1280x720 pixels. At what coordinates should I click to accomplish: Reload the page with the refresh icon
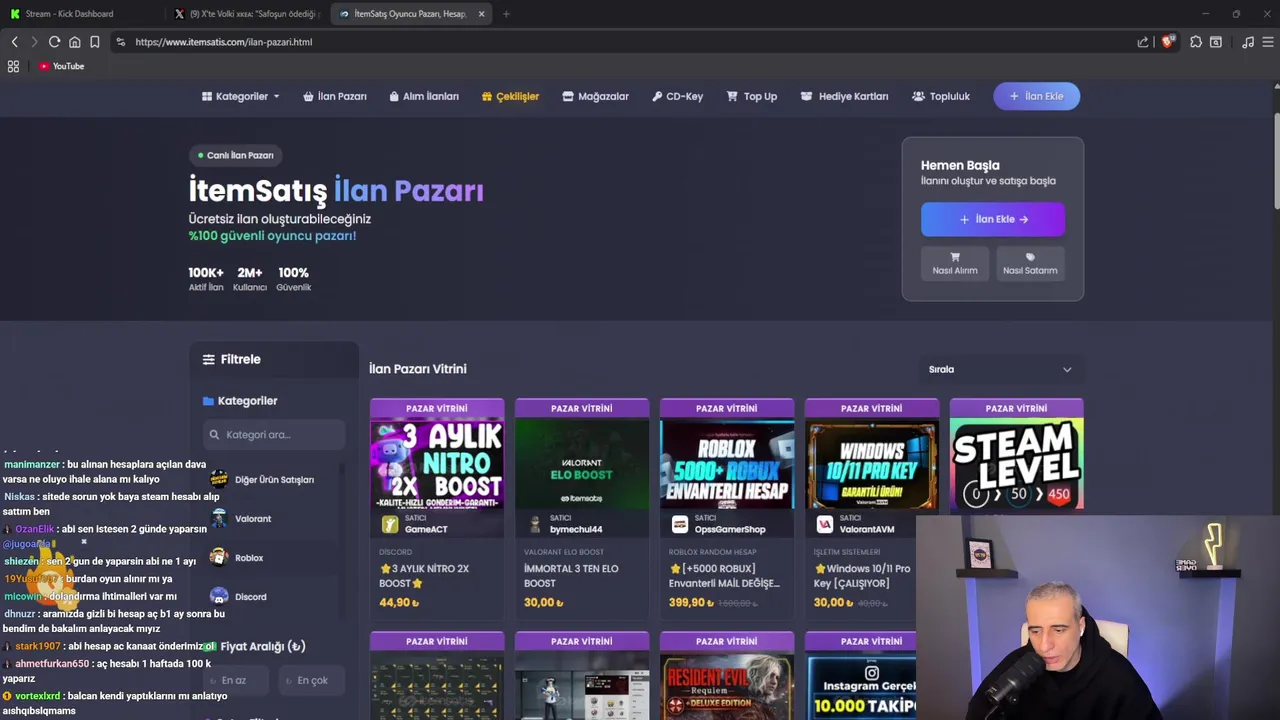point(54,42)
